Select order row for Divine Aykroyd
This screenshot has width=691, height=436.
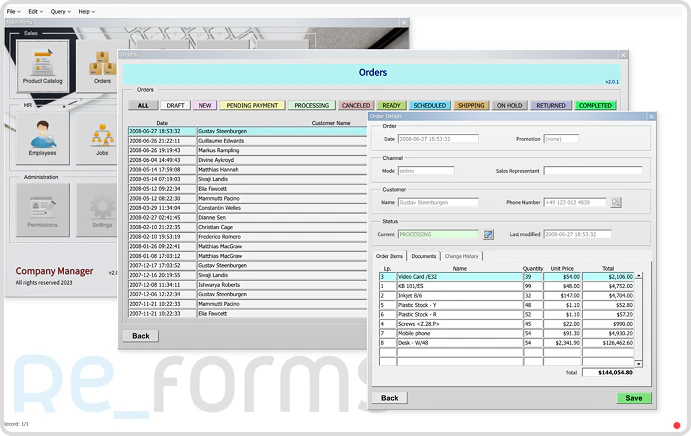247,160
